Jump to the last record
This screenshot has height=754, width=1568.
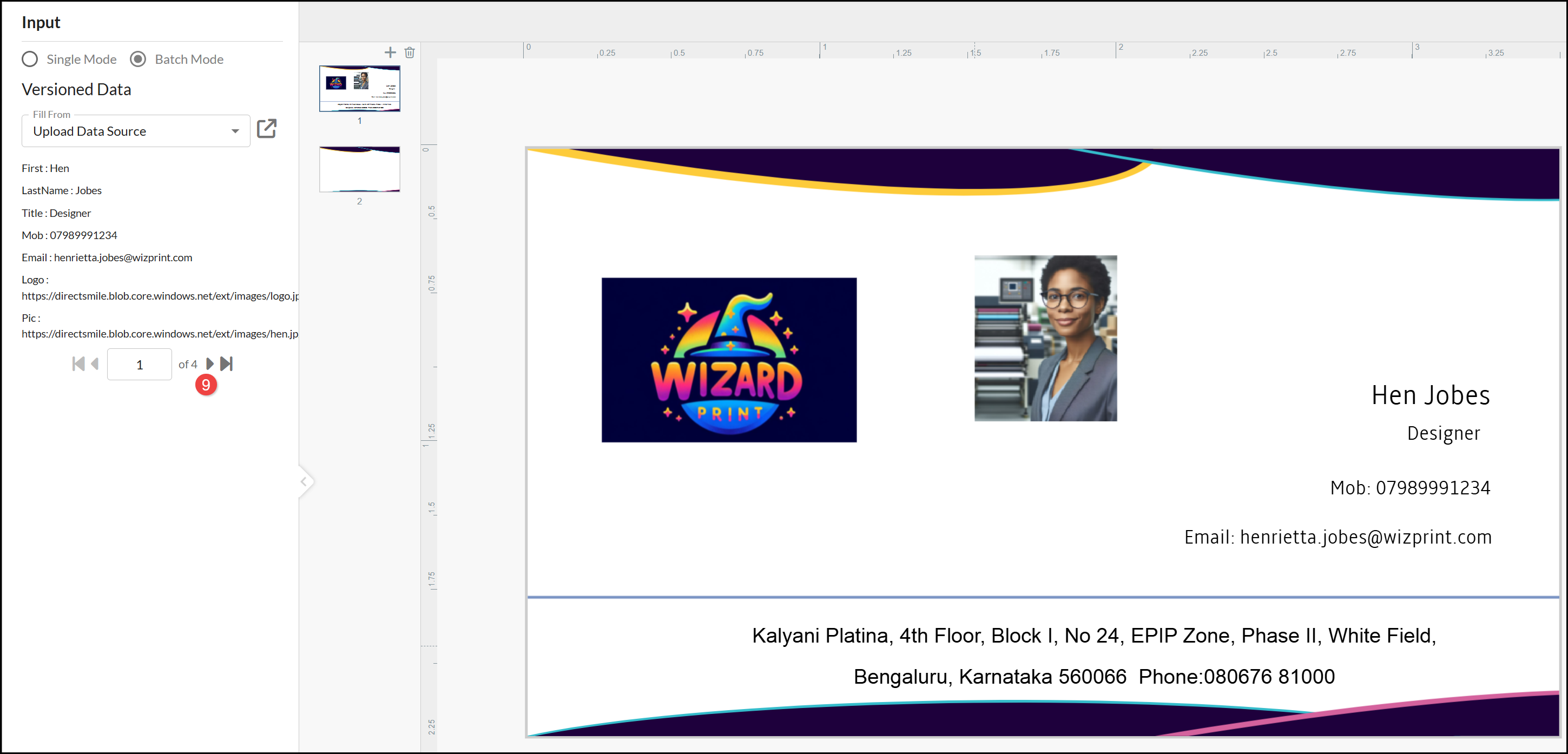[226, 364]
